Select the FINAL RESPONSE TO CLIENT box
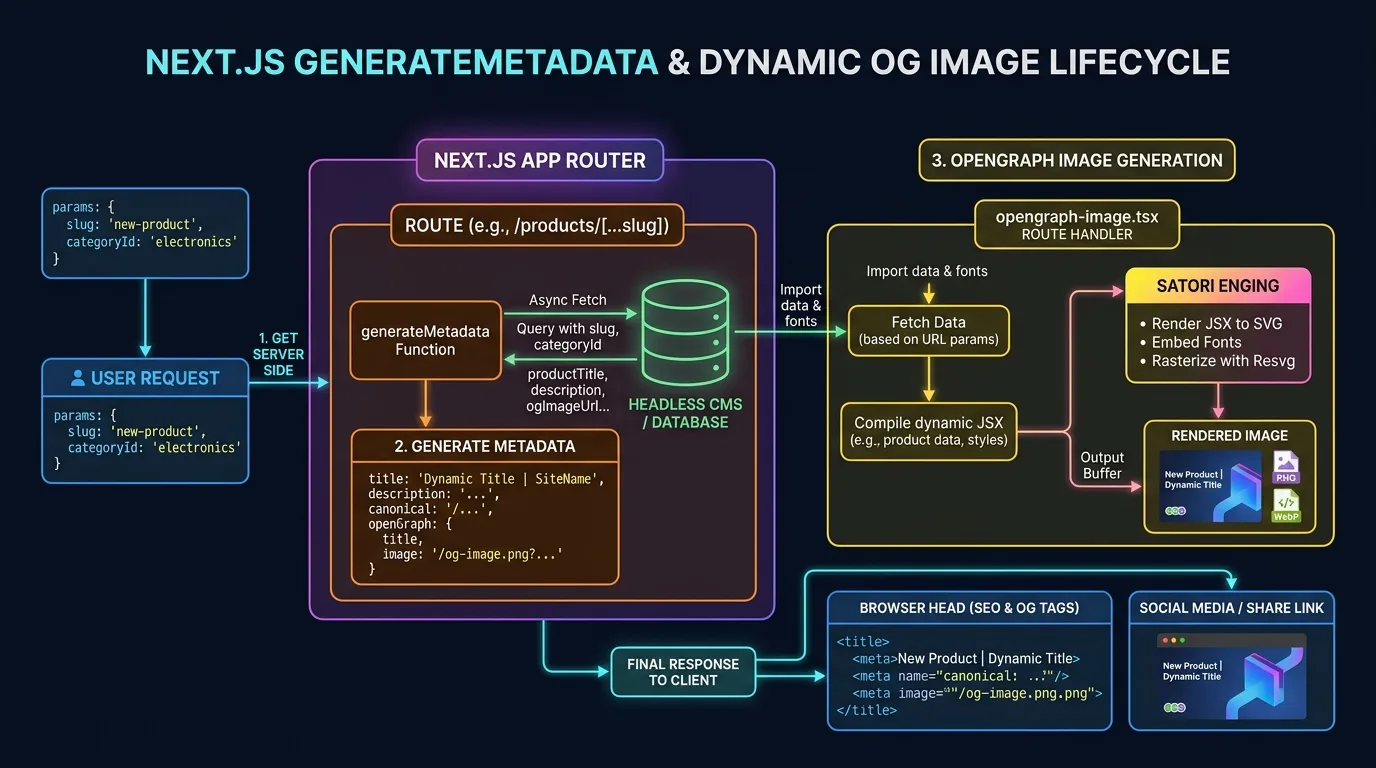This screenshot has width=1376, height=768. click(683, 672)
